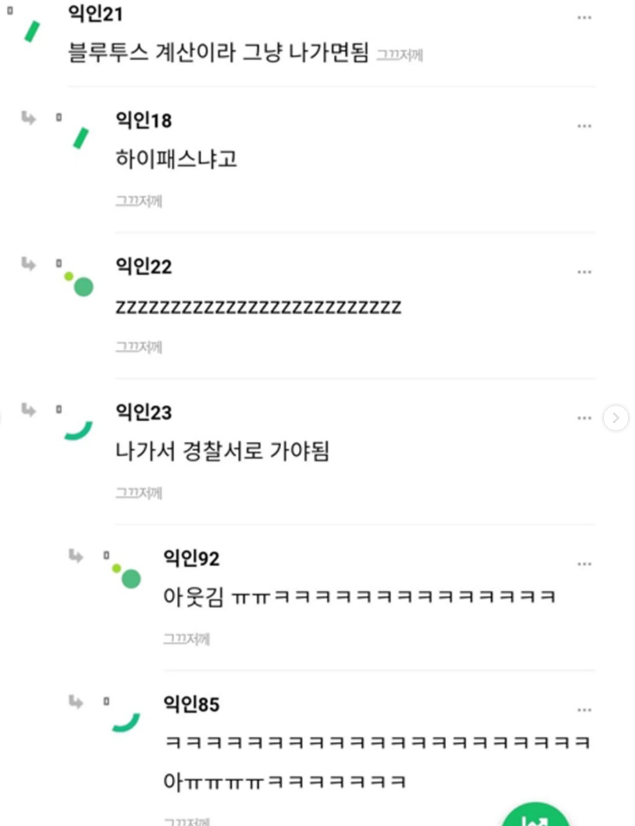Click the reply arrow beside 익인92
The height and width of the screenshot is (826, 635).
click(x=76, y=556)
